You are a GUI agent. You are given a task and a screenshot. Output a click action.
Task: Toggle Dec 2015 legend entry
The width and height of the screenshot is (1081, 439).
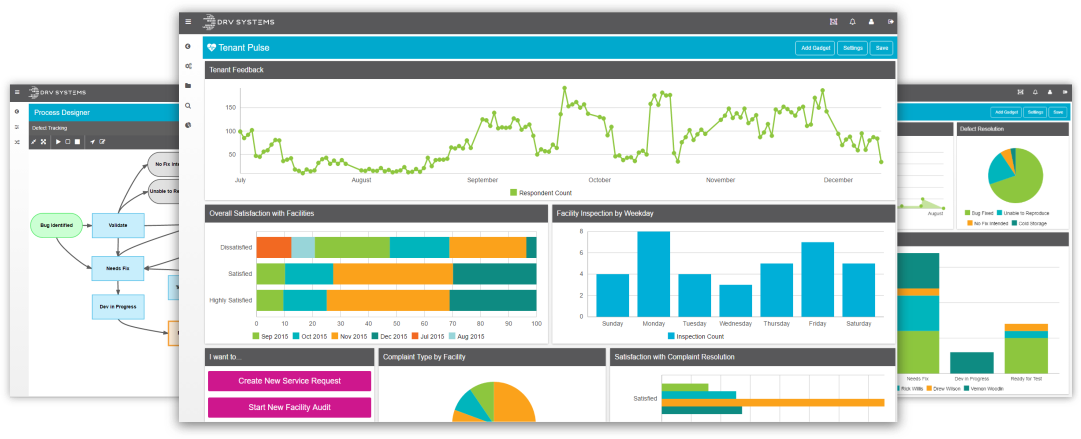[389, 336]
